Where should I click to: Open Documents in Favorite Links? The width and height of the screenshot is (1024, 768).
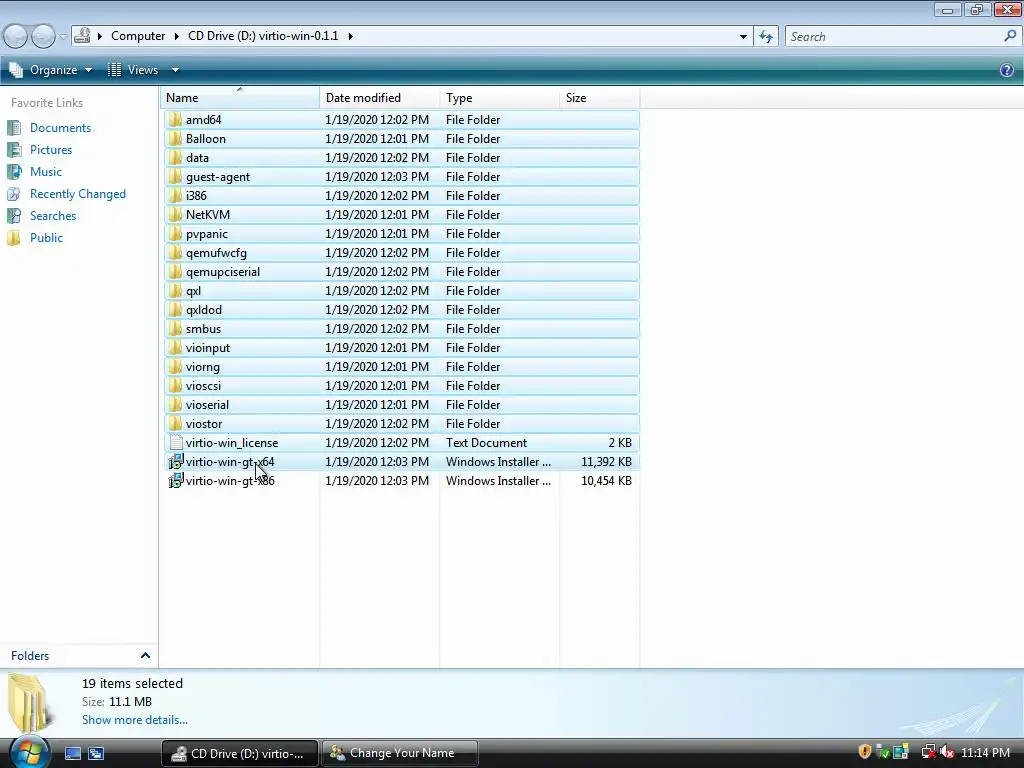[x=60, y=128]
